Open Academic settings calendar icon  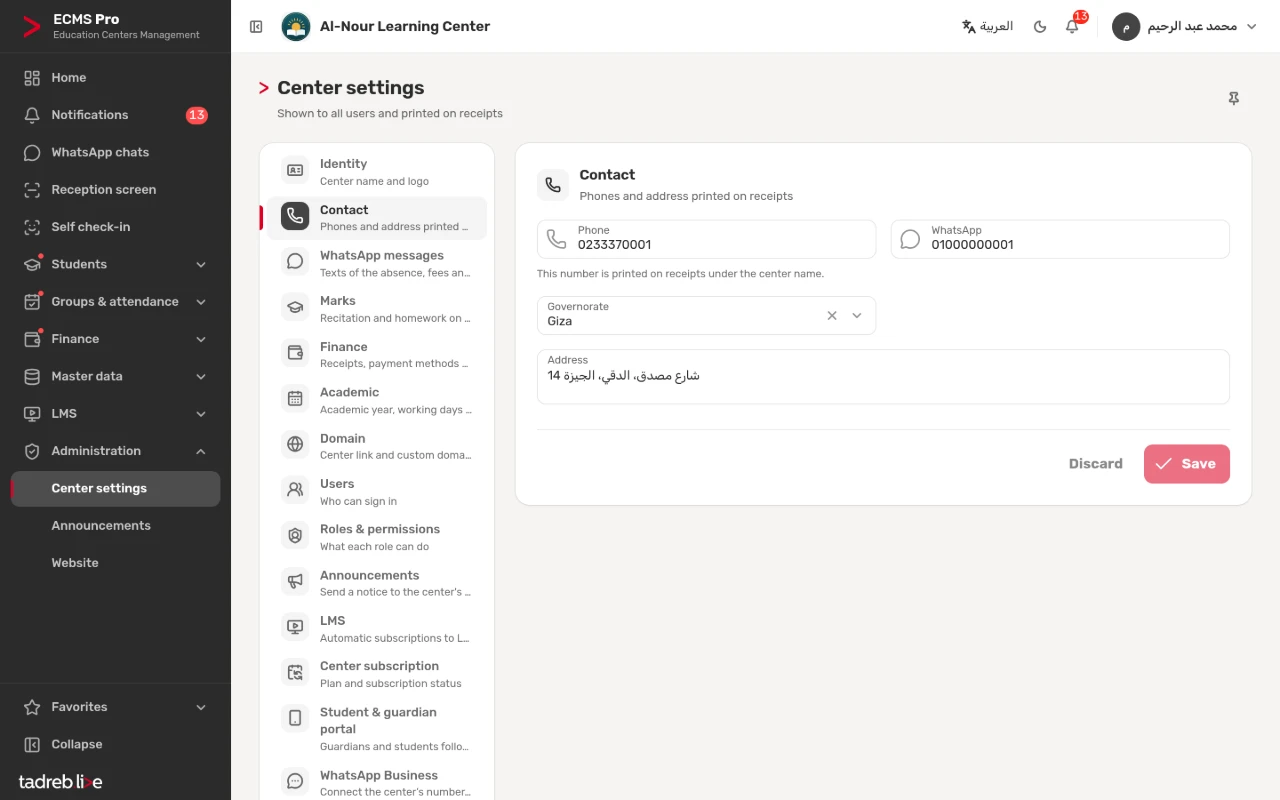pyautogui.click(x=295, y=399)
